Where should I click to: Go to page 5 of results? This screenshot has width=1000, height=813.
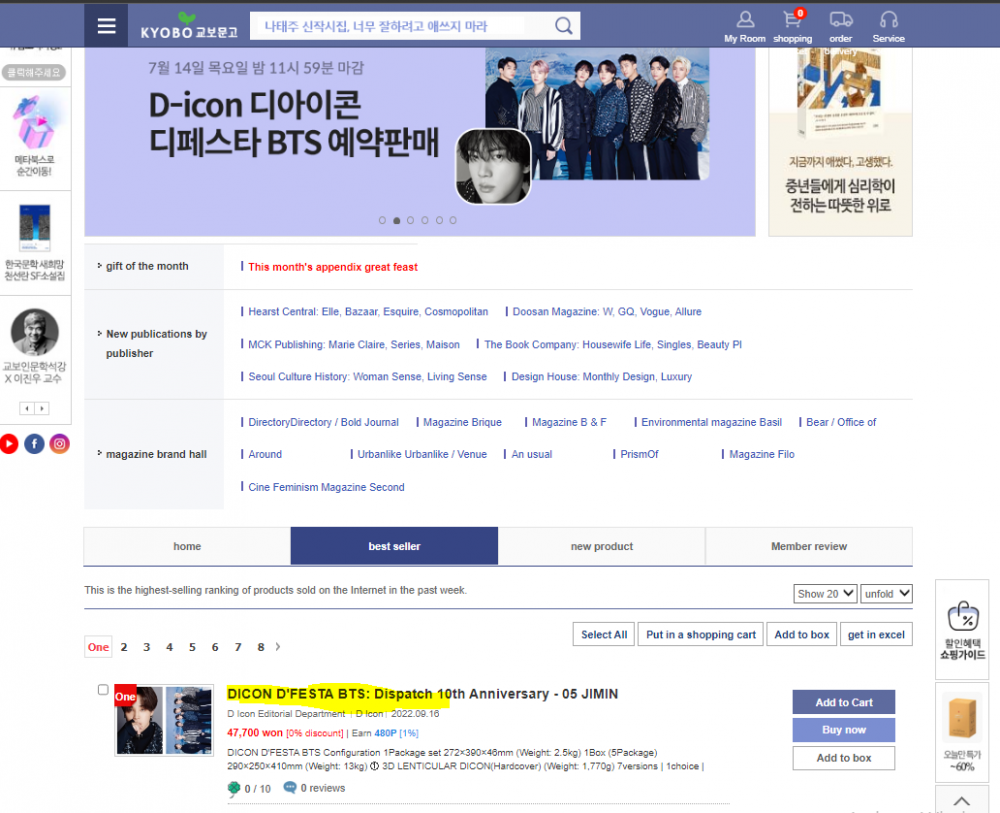point(192,647)
